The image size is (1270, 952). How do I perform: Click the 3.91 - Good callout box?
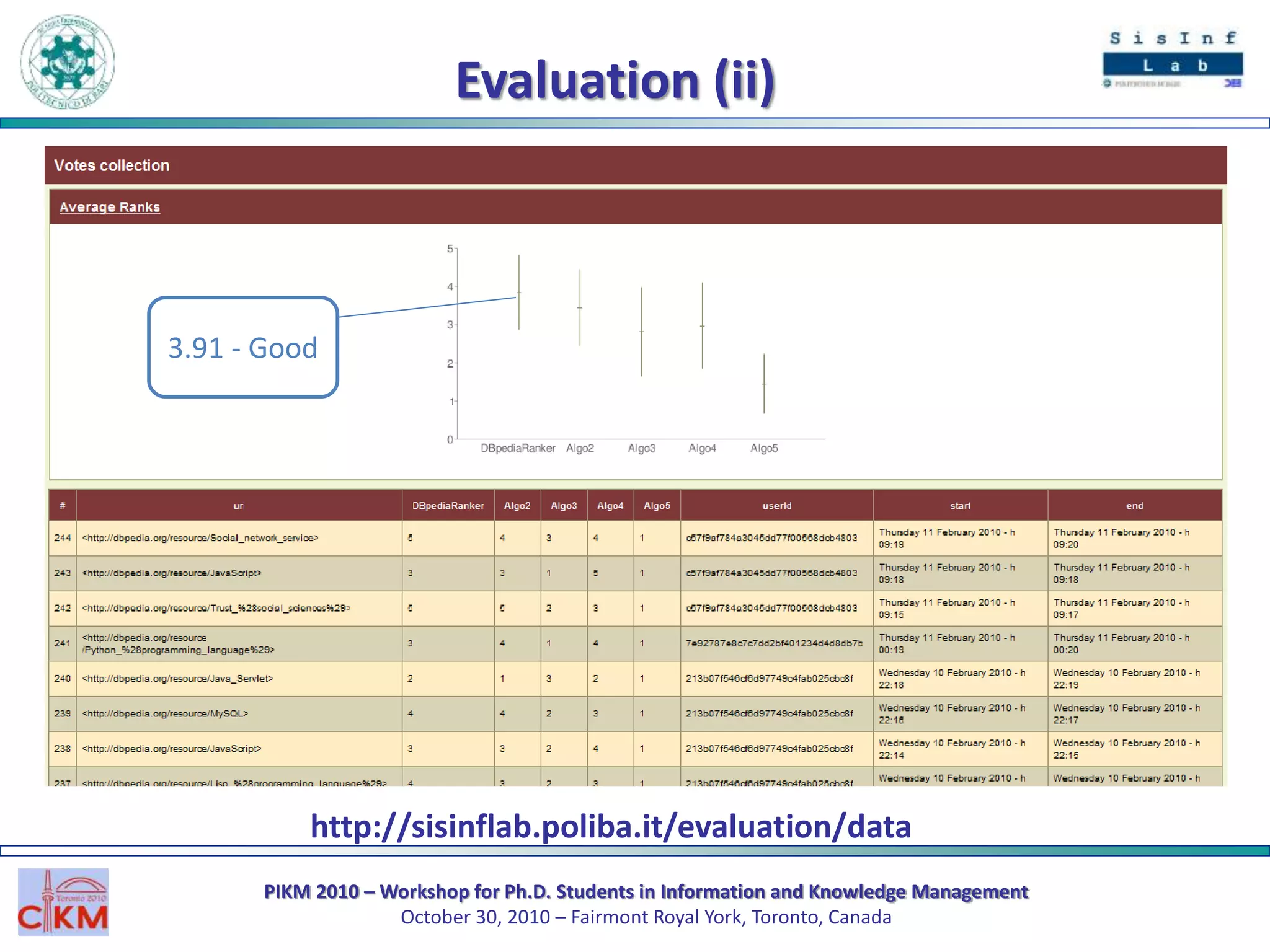pyautogui.click(x=243, y=347)
